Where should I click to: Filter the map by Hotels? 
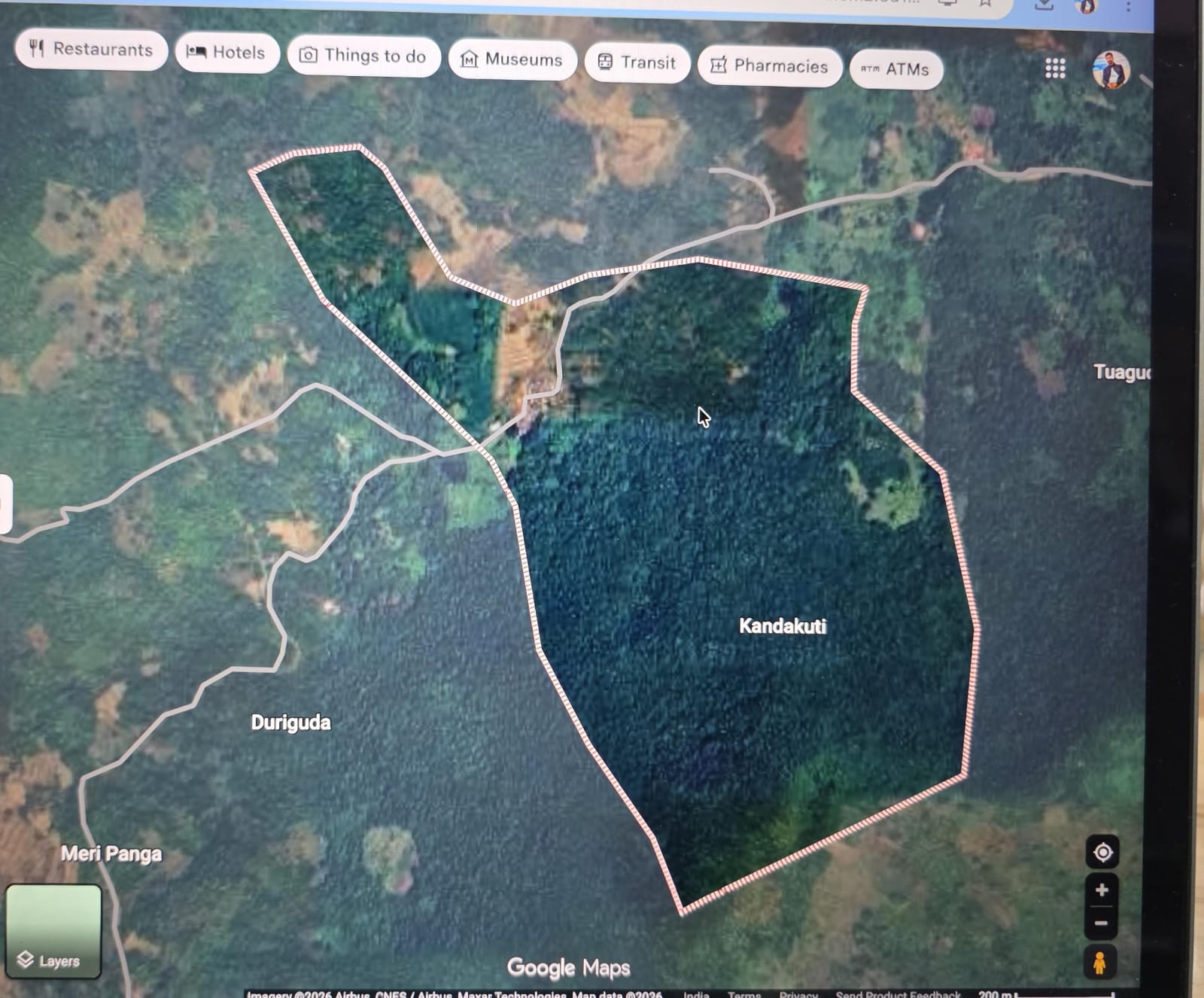[227, 53]
